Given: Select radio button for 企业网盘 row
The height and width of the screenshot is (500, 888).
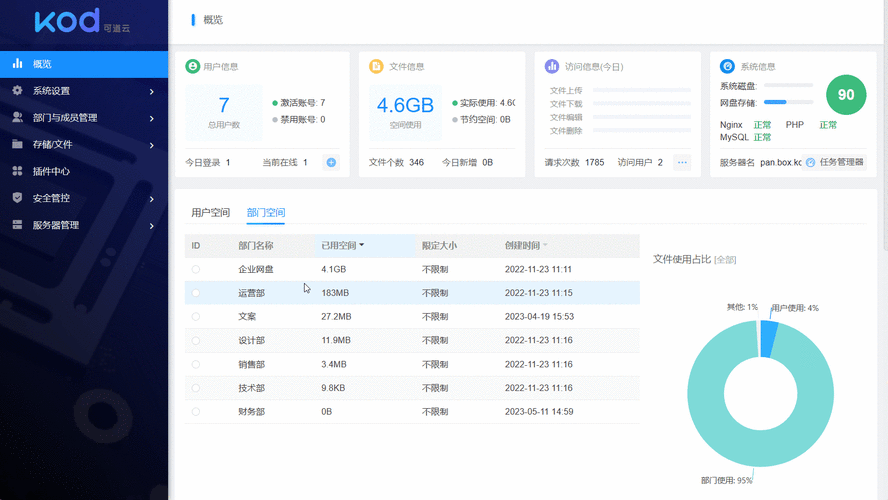Looking at the screenshot, I should pyautogui.click(x=196, y=270).
